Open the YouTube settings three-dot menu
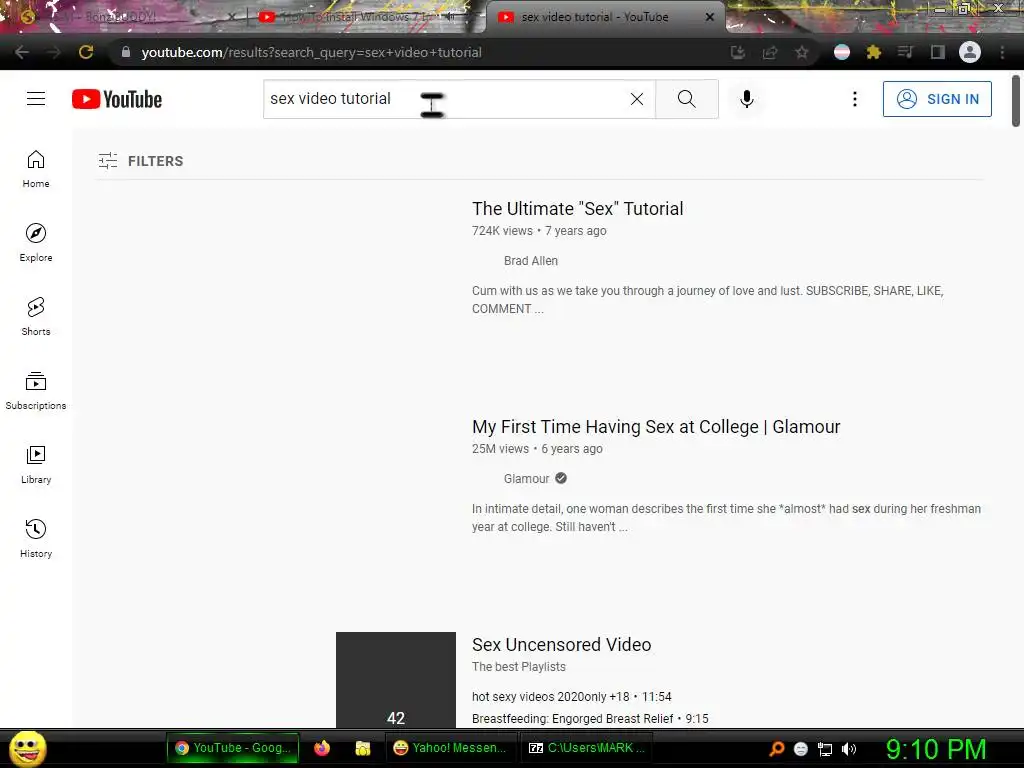Viewport: 1024px width, 768px height. point(854,99)
